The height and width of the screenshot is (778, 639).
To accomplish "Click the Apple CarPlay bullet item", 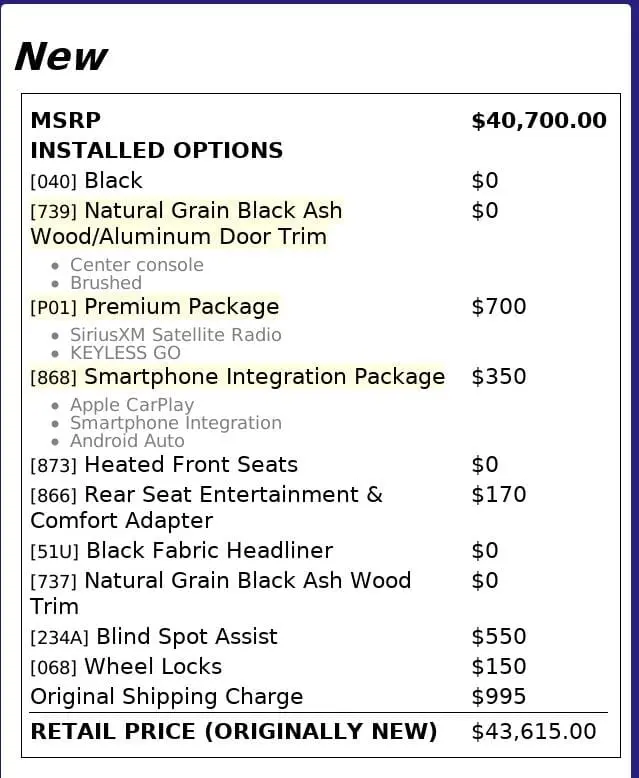I will point(132,405).
